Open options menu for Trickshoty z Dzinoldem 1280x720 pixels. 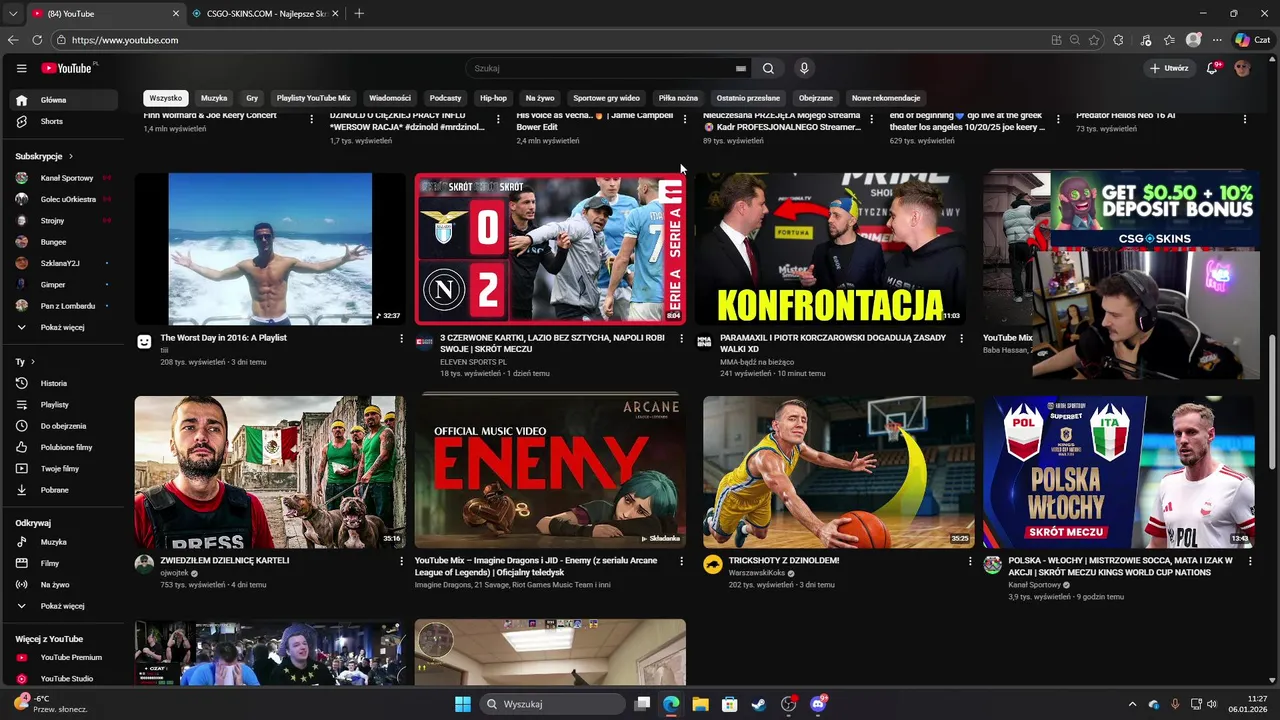coord(970,562)
